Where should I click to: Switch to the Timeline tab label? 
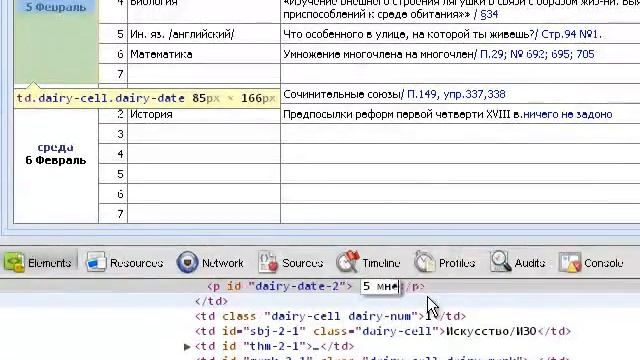381,263
